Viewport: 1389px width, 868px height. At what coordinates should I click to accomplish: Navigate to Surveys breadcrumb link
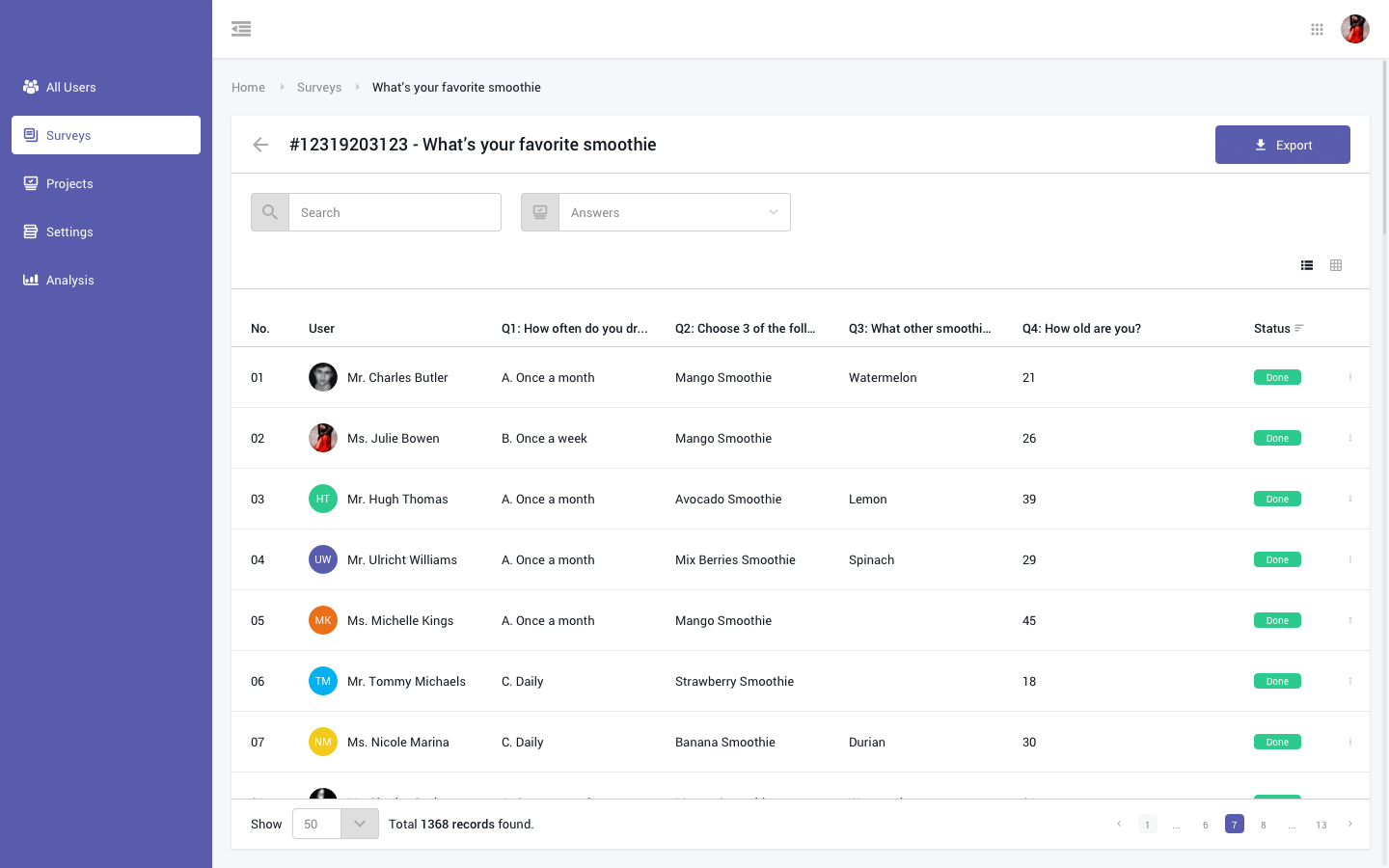[x=319, y=87]
